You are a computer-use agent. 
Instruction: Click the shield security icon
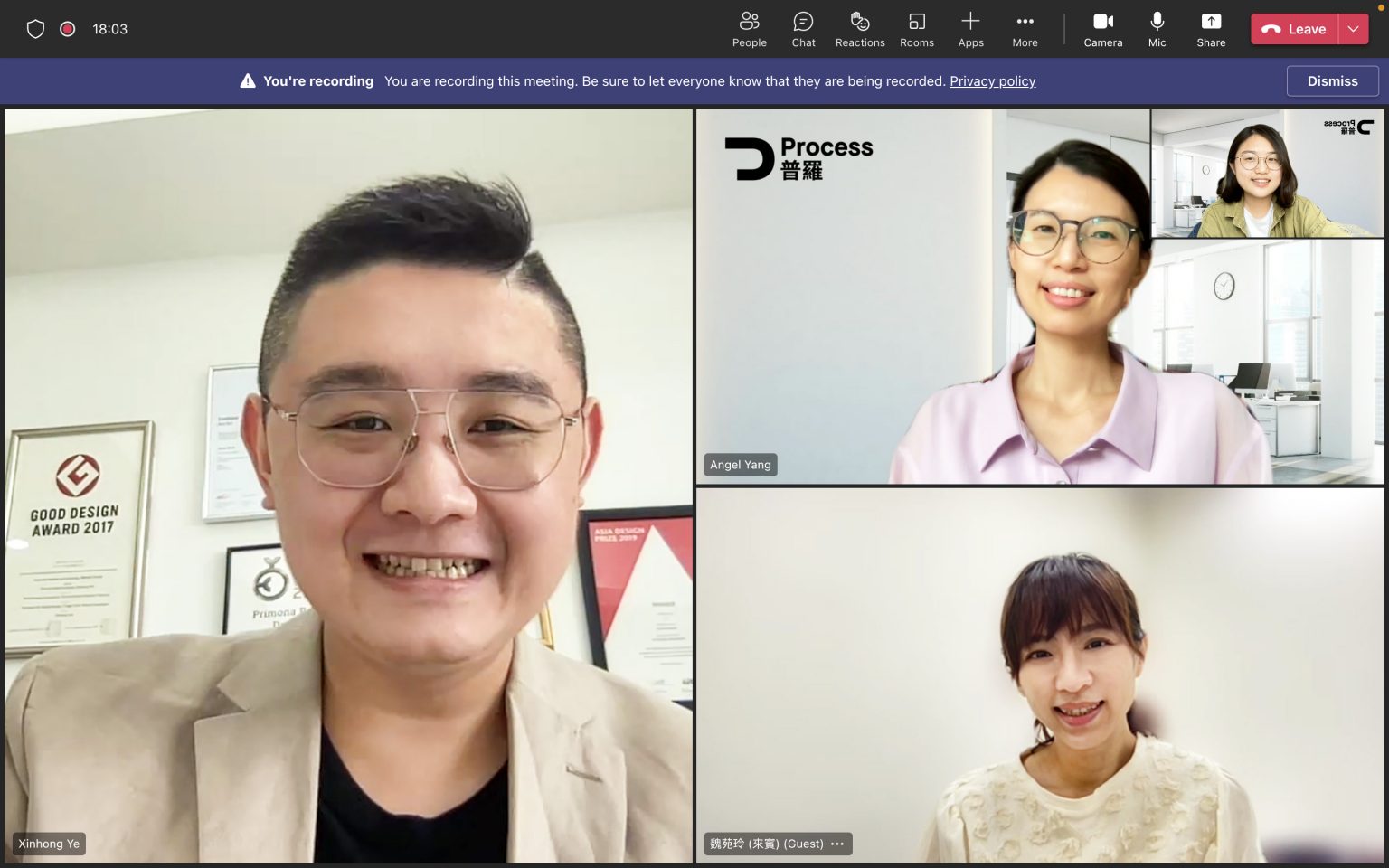point(35,29)
